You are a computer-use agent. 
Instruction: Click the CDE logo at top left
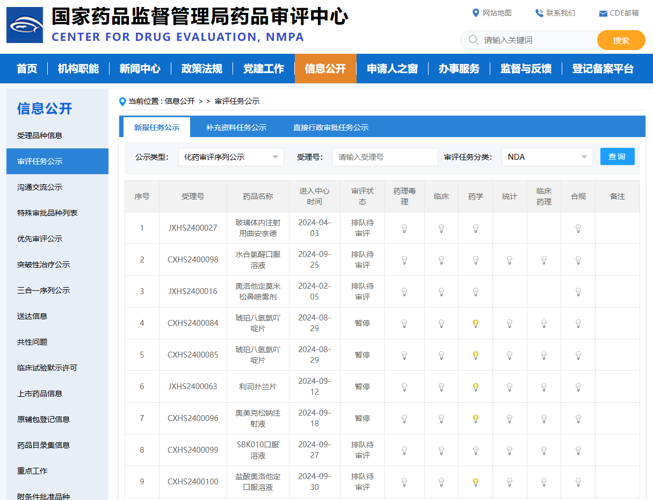pos(25,25)
